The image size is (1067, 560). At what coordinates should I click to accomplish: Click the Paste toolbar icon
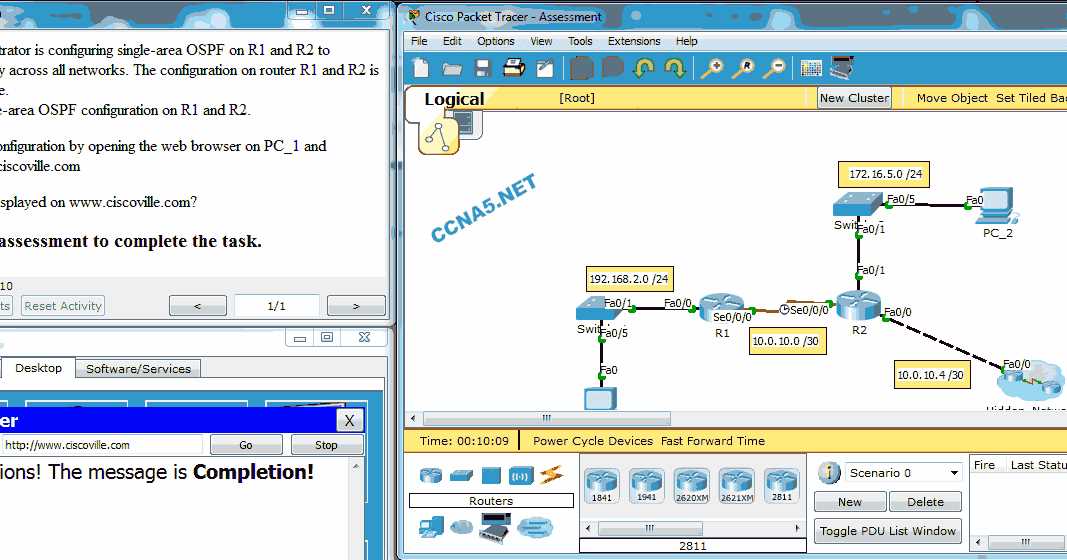point(613,68)
